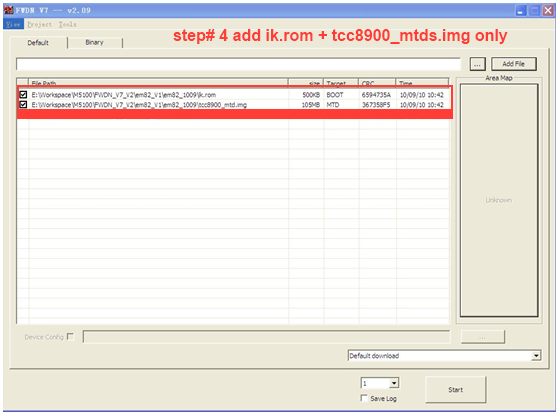Screen dimensions: 559x414
Task: Close the FWDN V7 window
Action: 548,11
